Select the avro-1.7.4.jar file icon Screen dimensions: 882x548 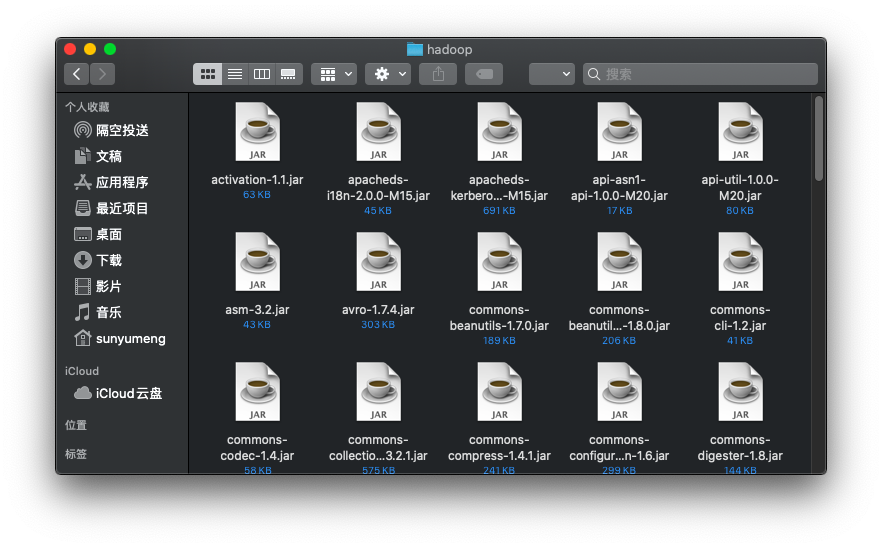(x=379, y=262)
